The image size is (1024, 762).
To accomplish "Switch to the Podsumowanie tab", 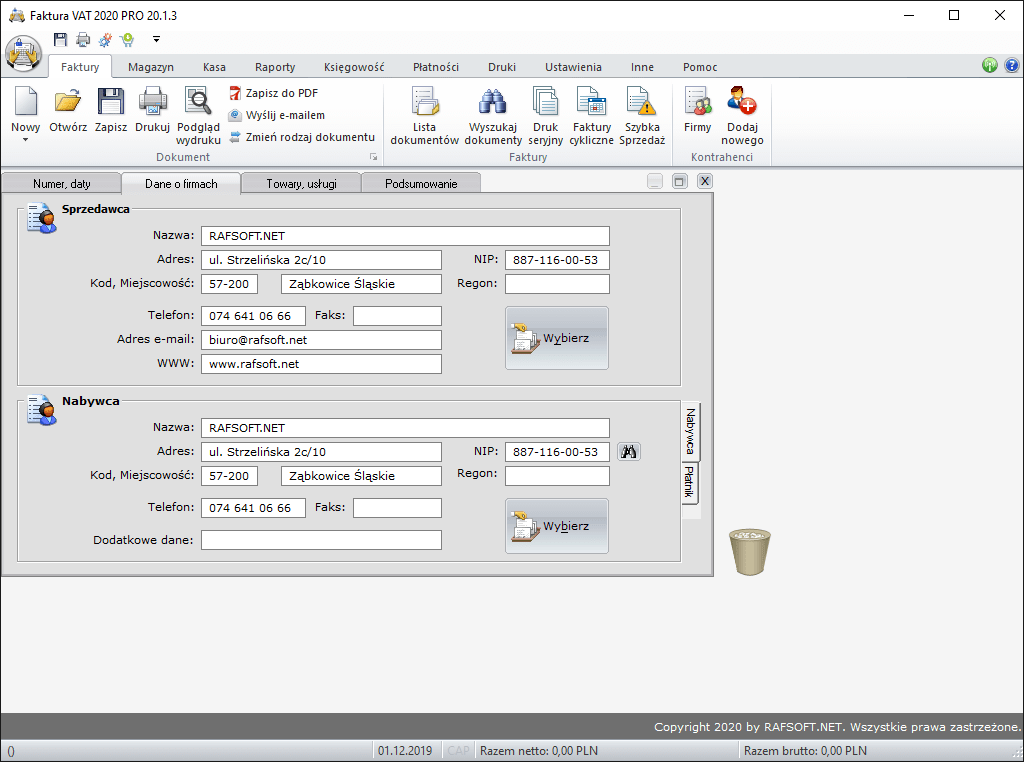I will pos(421,183).
